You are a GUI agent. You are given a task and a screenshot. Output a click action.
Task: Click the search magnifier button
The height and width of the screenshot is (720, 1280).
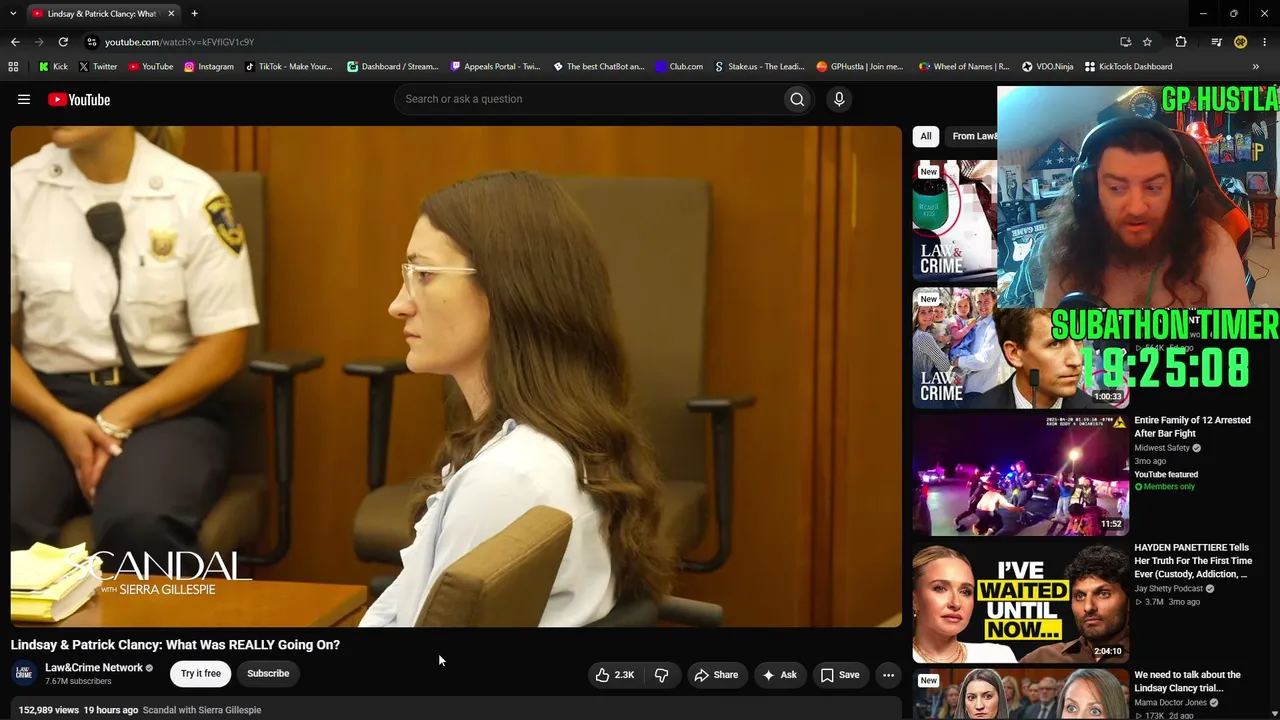pyautogui.click(x=797, y=99)
